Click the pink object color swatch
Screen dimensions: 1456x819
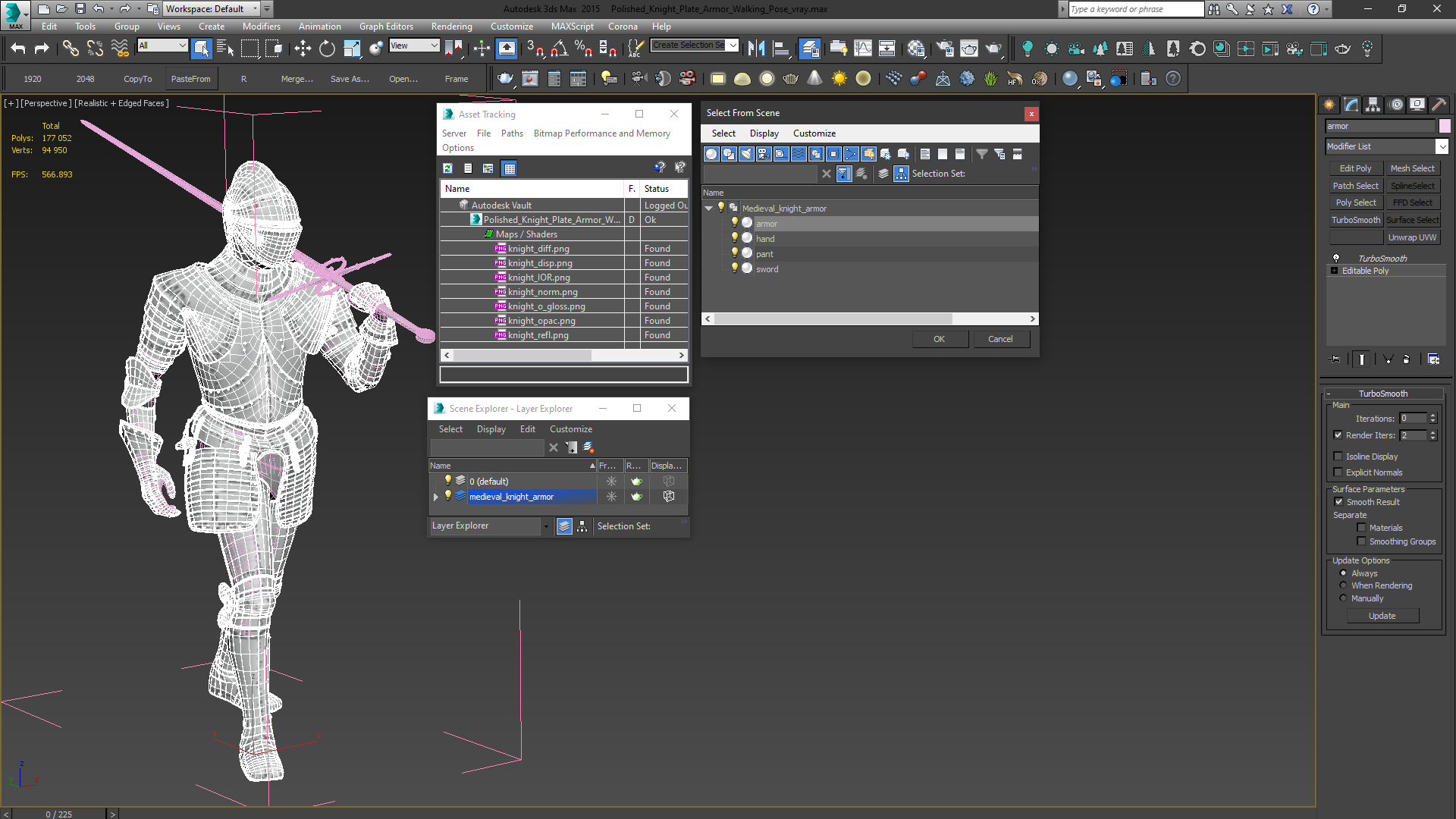[x=1445, y=126]
